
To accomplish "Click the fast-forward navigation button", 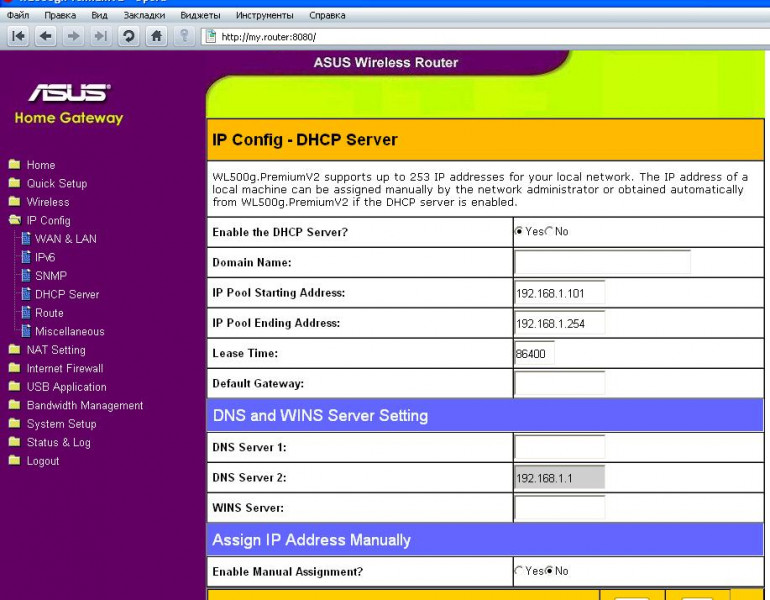I will (101, 36).
